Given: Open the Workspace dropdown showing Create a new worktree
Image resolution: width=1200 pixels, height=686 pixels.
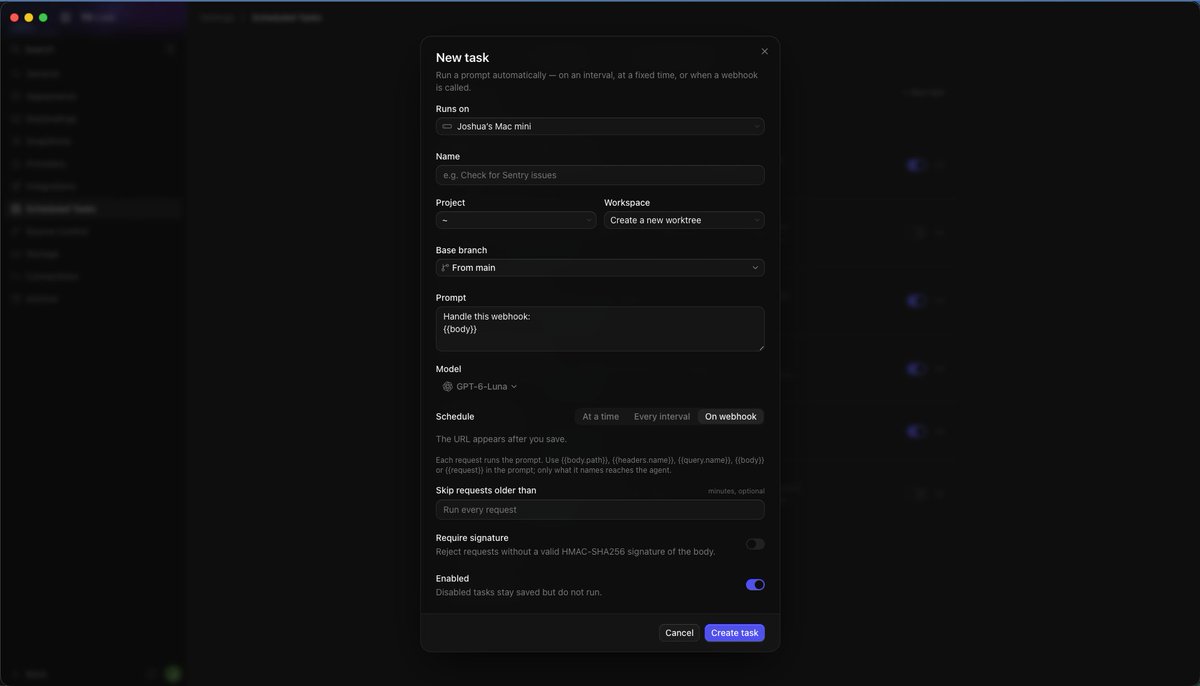Looking at the screenshot, I should point(684,220).
